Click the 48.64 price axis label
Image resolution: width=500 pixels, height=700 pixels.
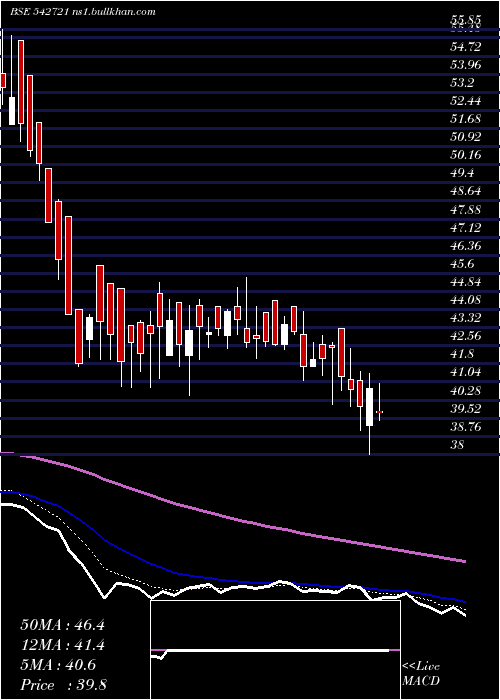point(466,192)
